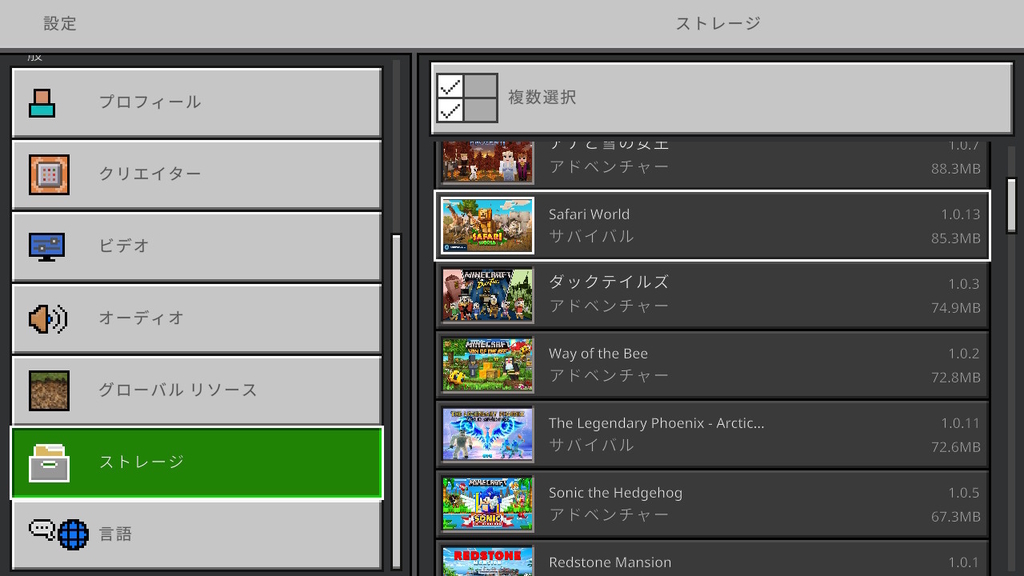The height and width of the screenshot is (576, 1024).
Task: Click the Storage file drawer icon
Action: click(x=49, y=463)
